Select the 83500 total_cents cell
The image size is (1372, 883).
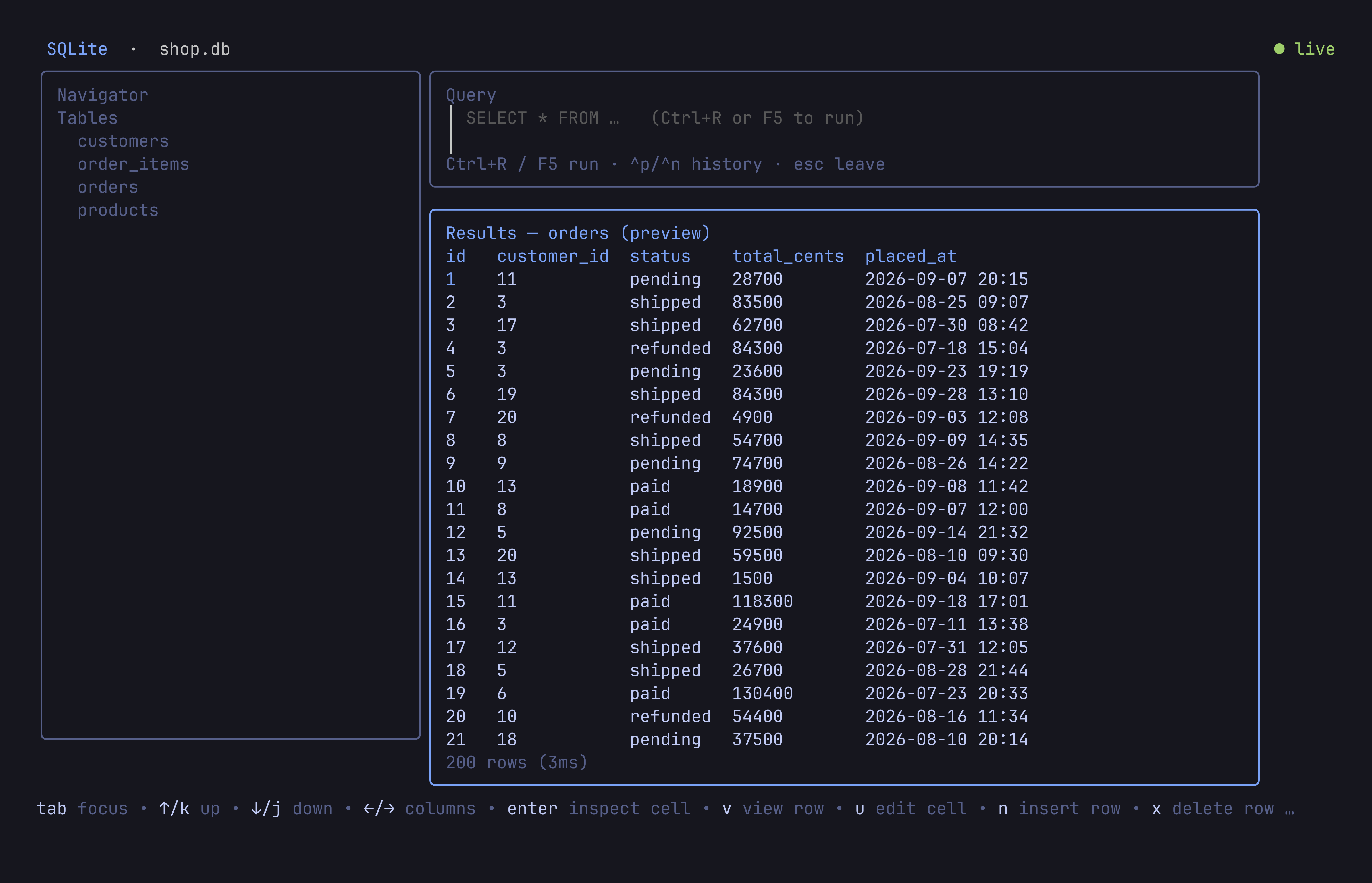point(757,302)
